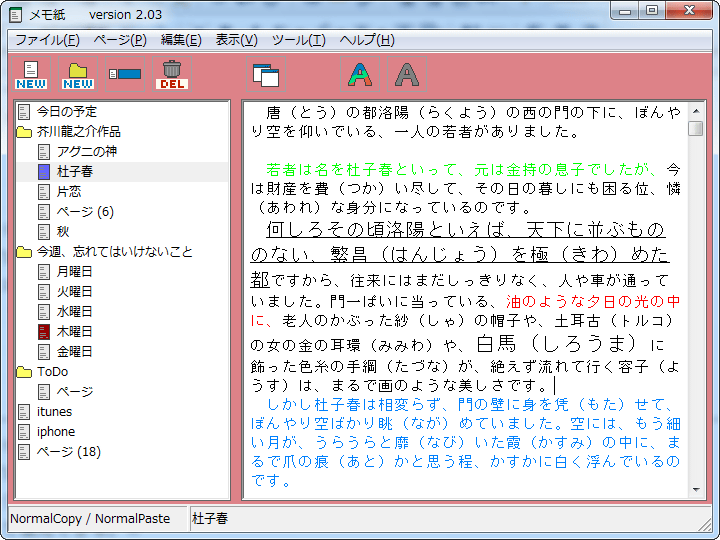Click the page icon beside ページ (18)

coord(24,452)
